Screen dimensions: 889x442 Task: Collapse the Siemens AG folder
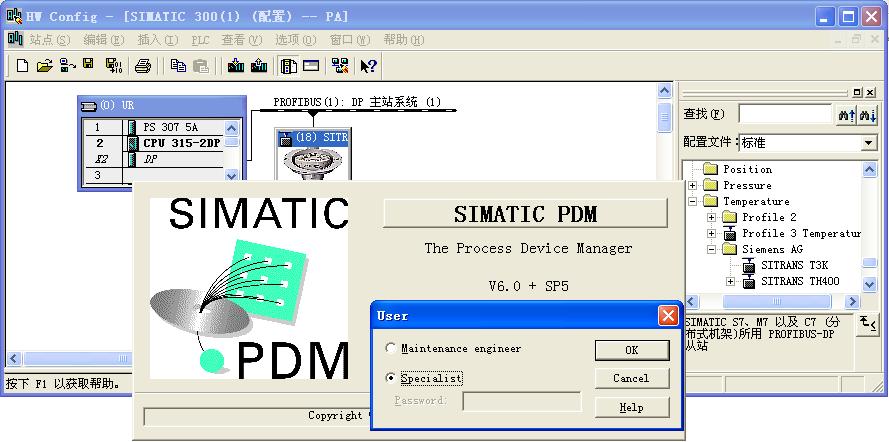[x=711, y=249]
